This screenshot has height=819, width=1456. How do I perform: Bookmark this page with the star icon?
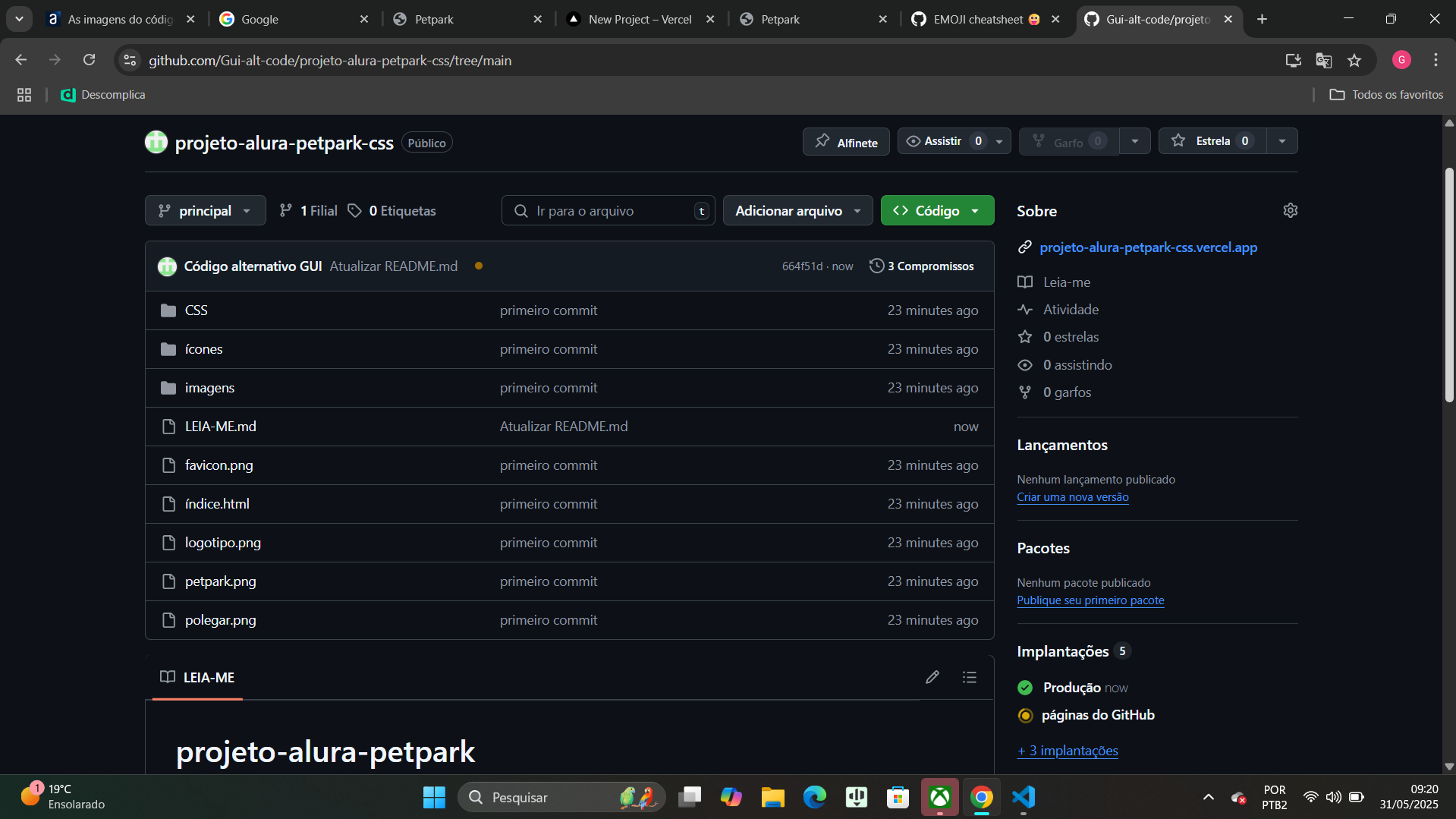1354,60
